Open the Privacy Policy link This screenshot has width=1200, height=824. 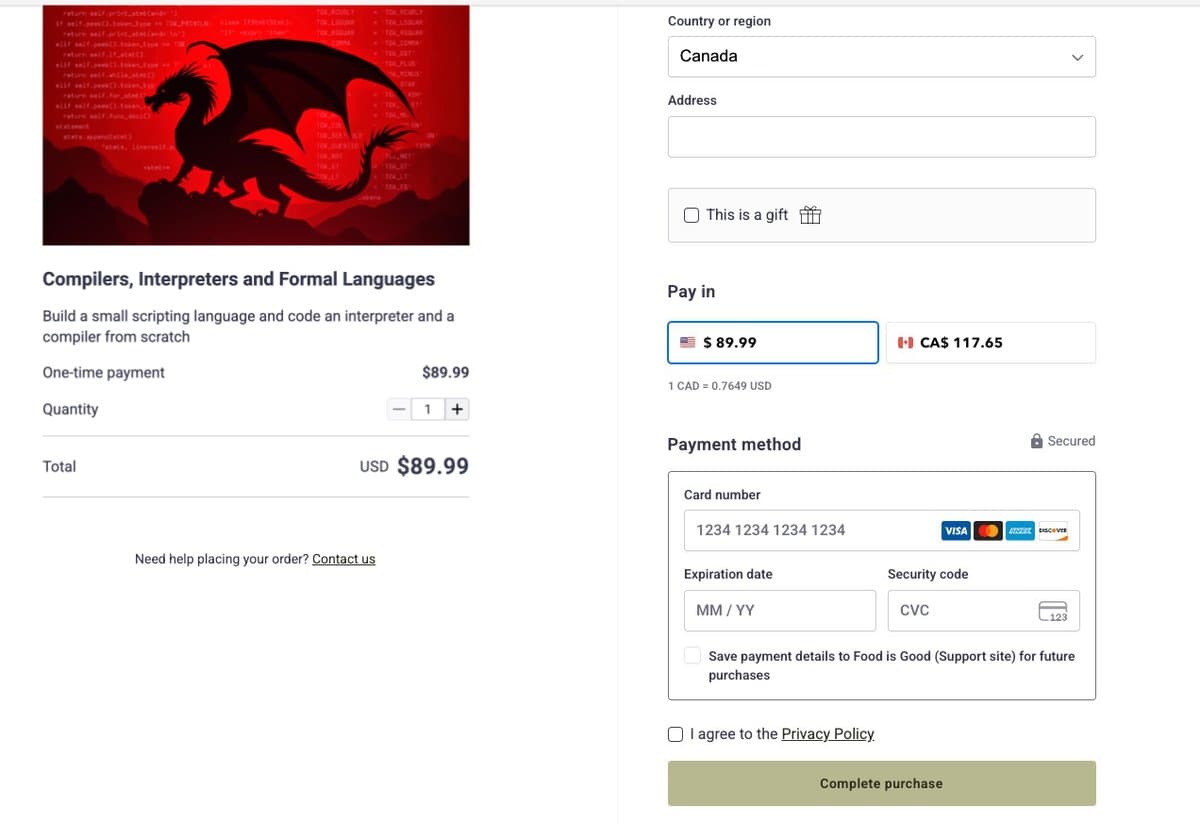pos(827,734)
